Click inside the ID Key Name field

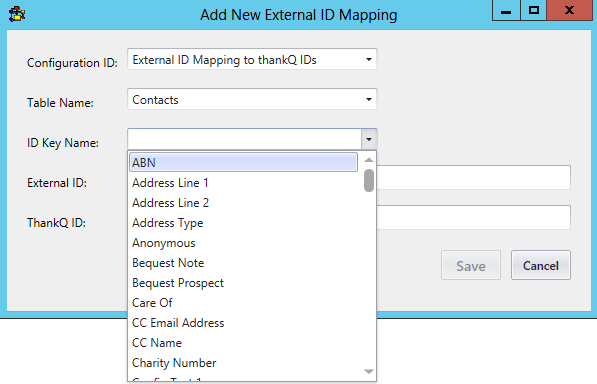click(x=244, y=139)
